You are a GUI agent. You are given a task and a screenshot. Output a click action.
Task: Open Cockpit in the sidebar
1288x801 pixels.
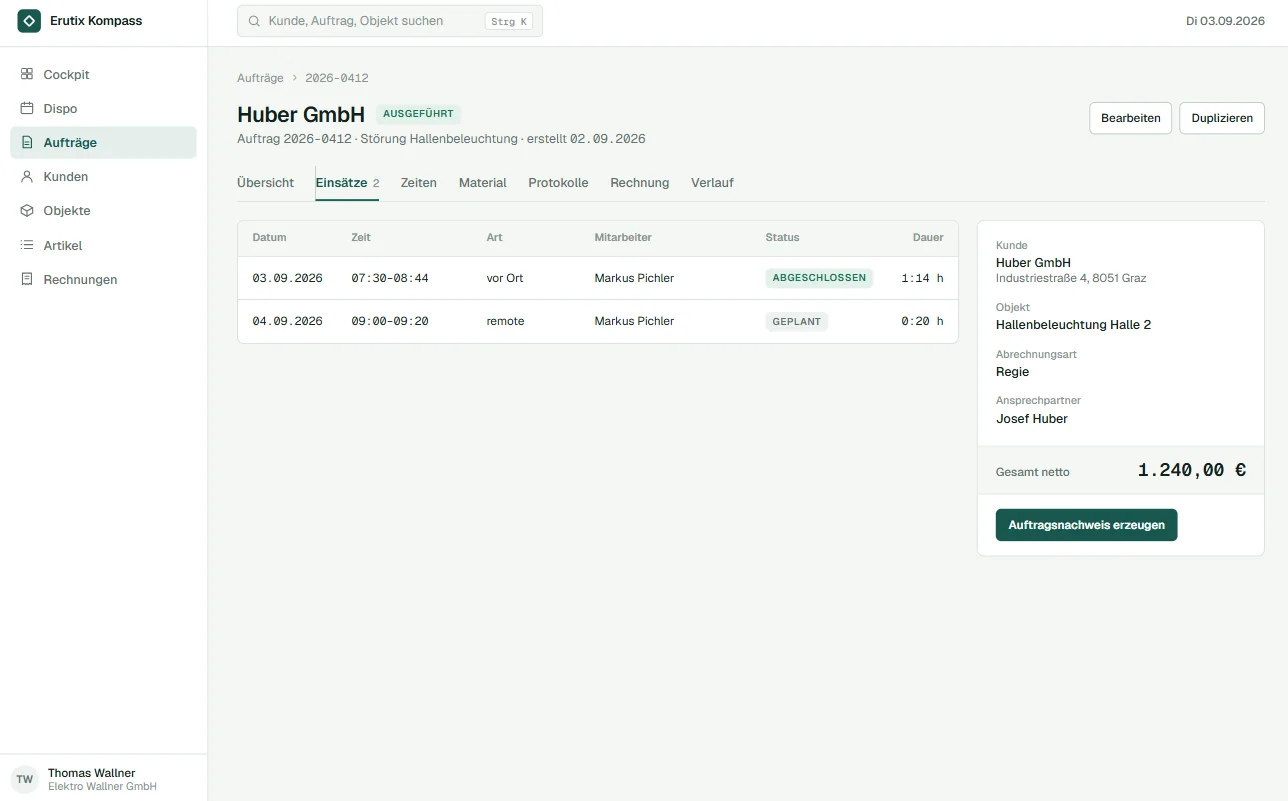click(x=103, y=74)
